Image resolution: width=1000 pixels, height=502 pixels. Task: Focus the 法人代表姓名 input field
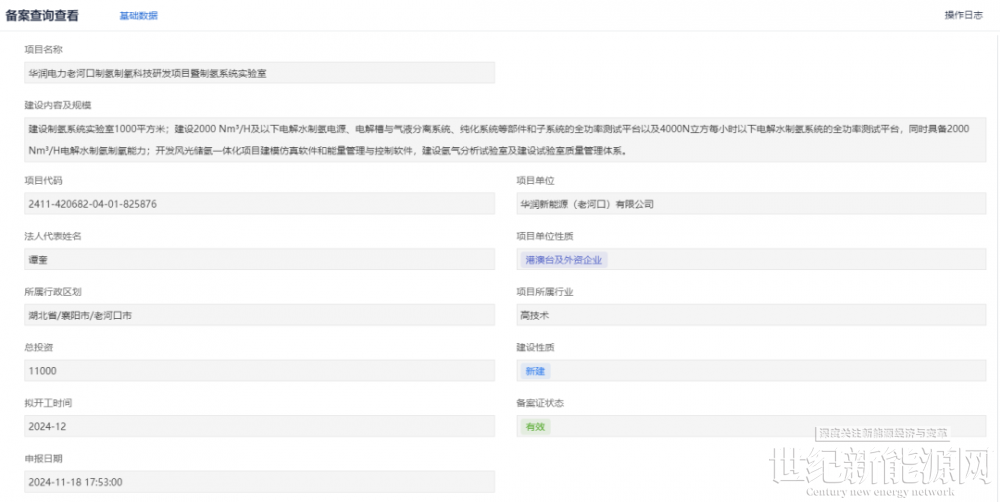pos(259,259)
